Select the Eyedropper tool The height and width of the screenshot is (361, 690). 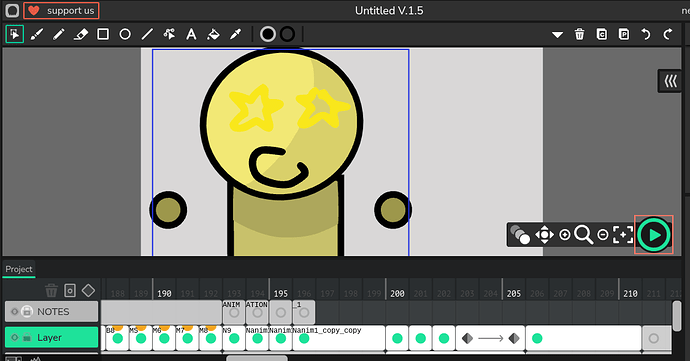(235, 34)
